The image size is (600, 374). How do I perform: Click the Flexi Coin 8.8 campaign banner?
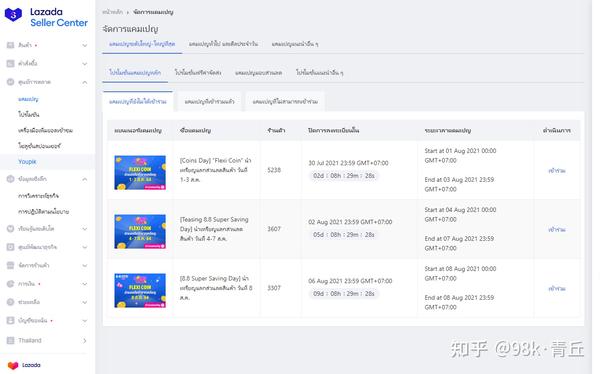pyautogui.click(x=140, y=290)
